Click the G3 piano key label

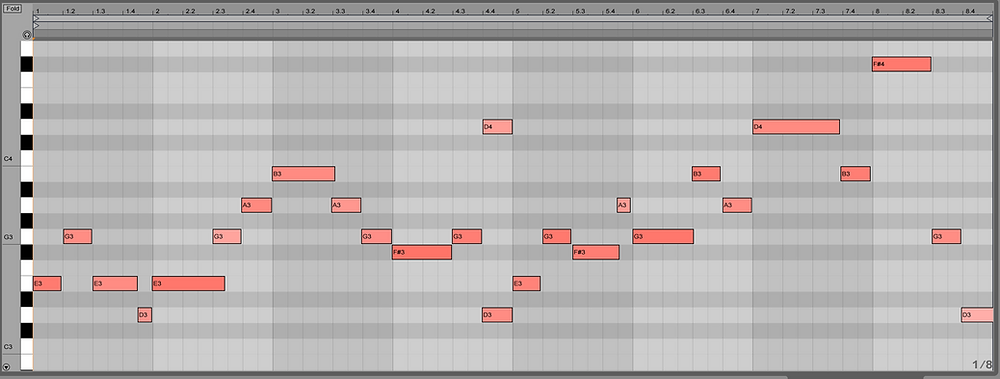pos(8,237)
